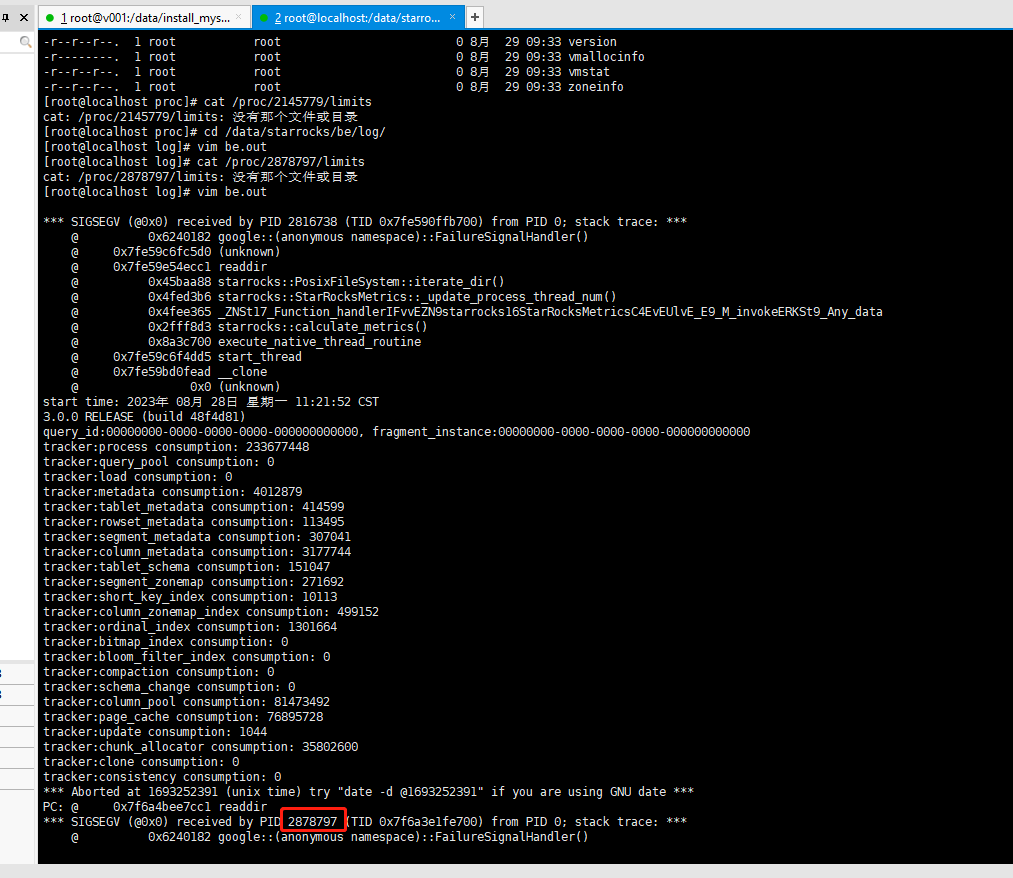Image resolution: width=1013 pixels, height=878 pixels.
Task: Switch to tab 2 root@localhost session
Action: [x=357, y=17]
